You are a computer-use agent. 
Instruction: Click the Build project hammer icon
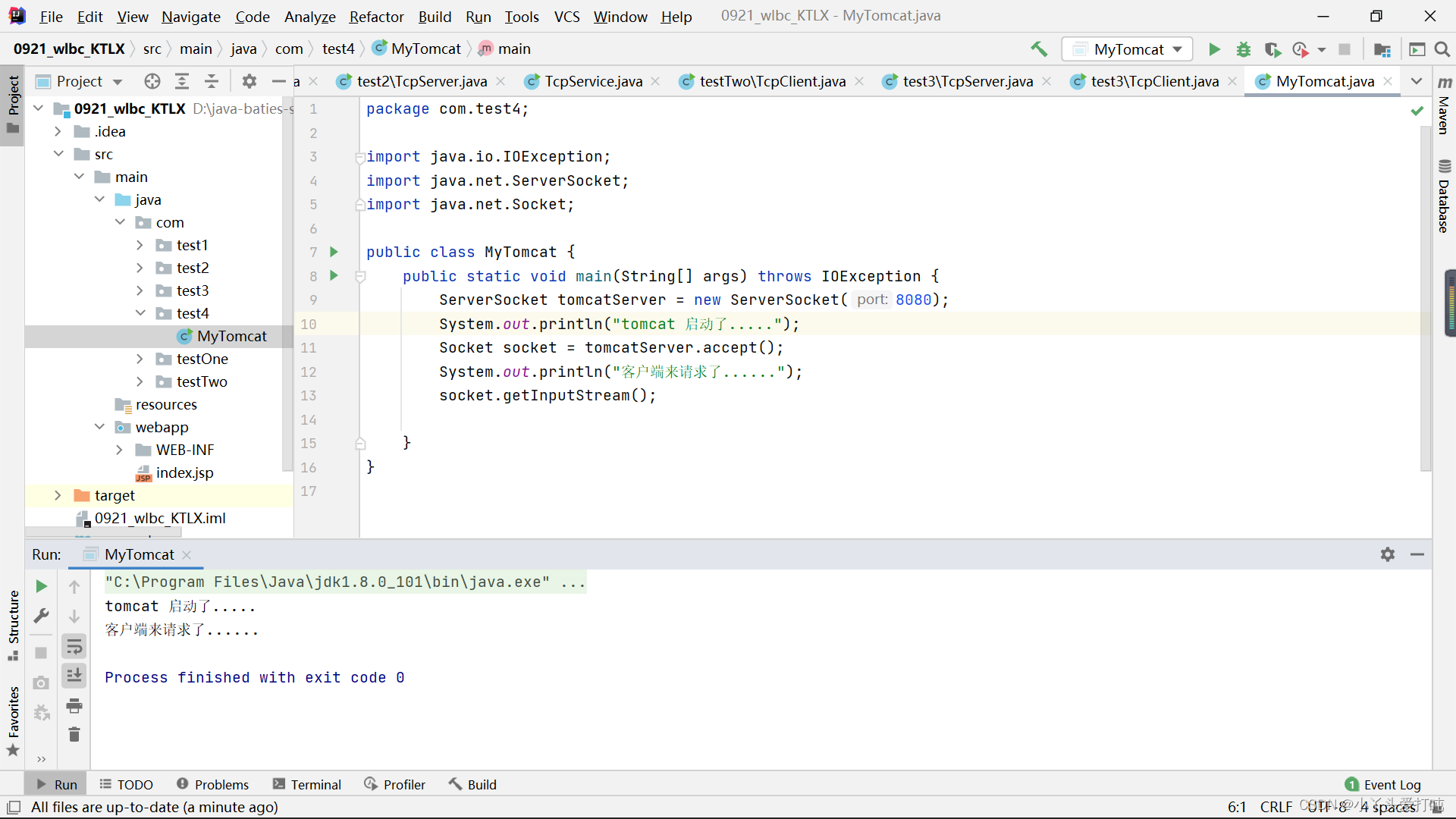1039,49
